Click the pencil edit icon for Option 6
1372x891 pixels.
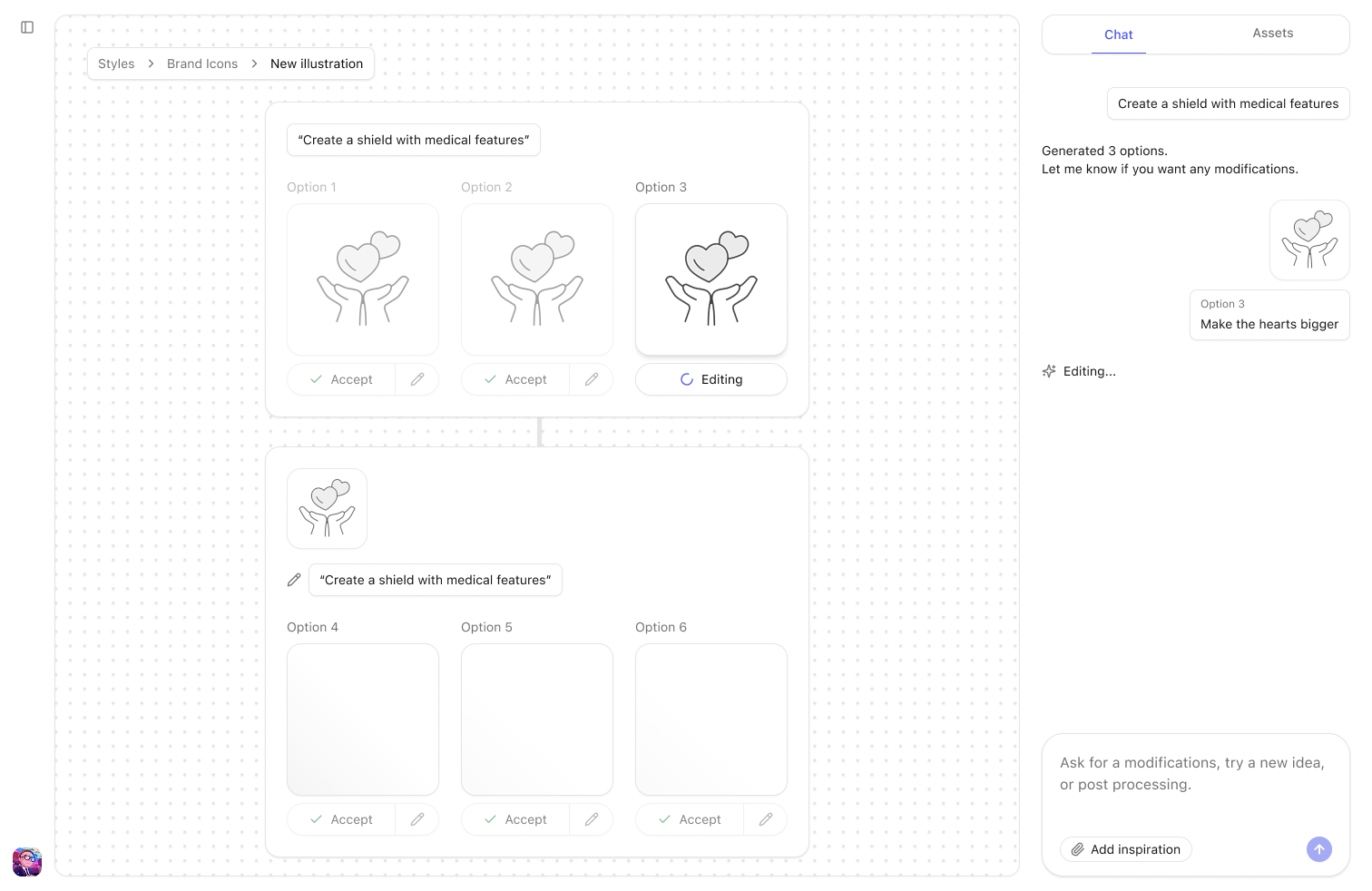[x=766, y=819]
